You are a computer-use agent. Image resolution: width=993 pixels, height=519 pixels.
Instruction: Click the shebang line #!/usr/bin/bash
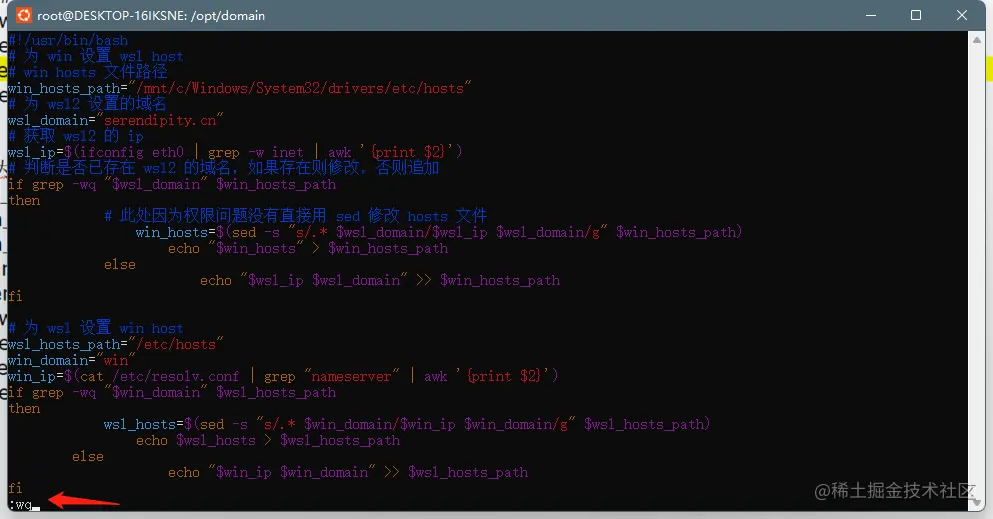pyautogui.click(x=68, y=41)
